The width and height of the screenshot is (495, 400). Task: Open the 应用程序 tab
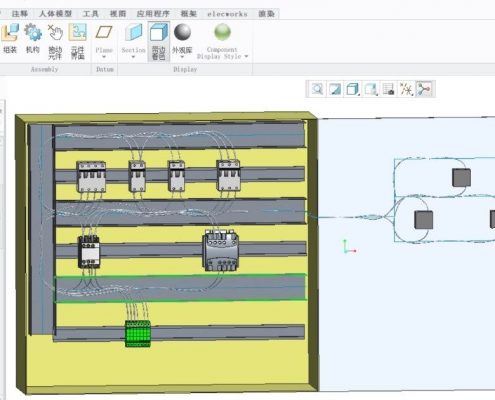tap(153, 14)
